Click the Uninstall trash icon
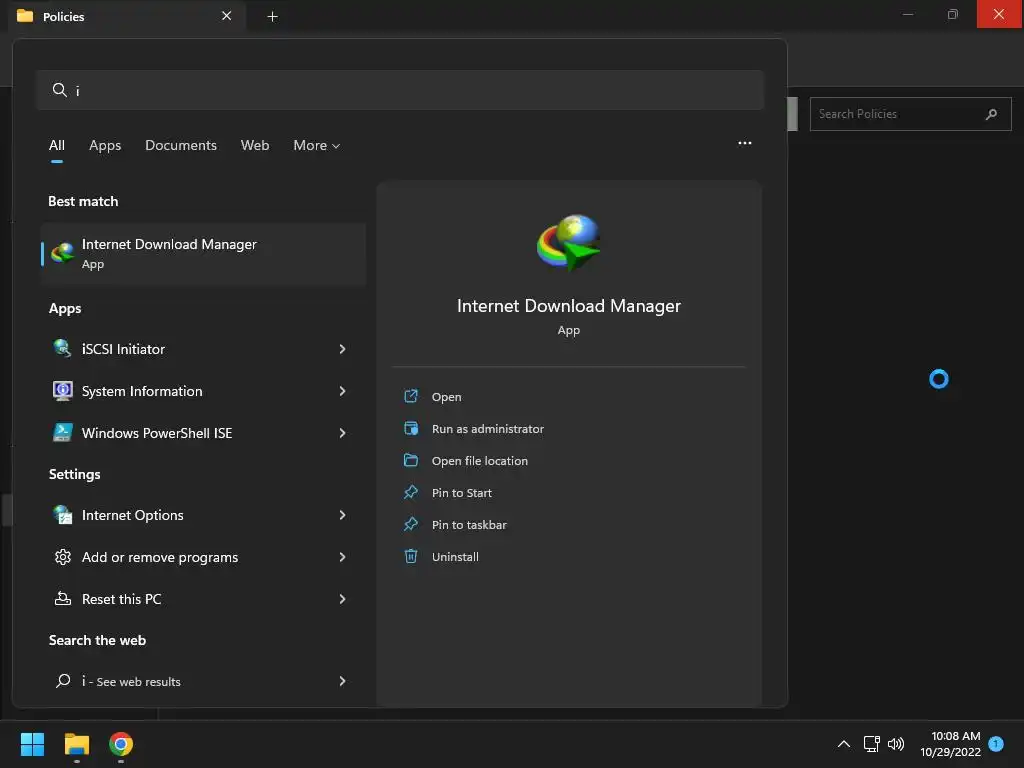Image resolution: width=1024 pixels, height=768 pixels. click(x=411, y=556)
